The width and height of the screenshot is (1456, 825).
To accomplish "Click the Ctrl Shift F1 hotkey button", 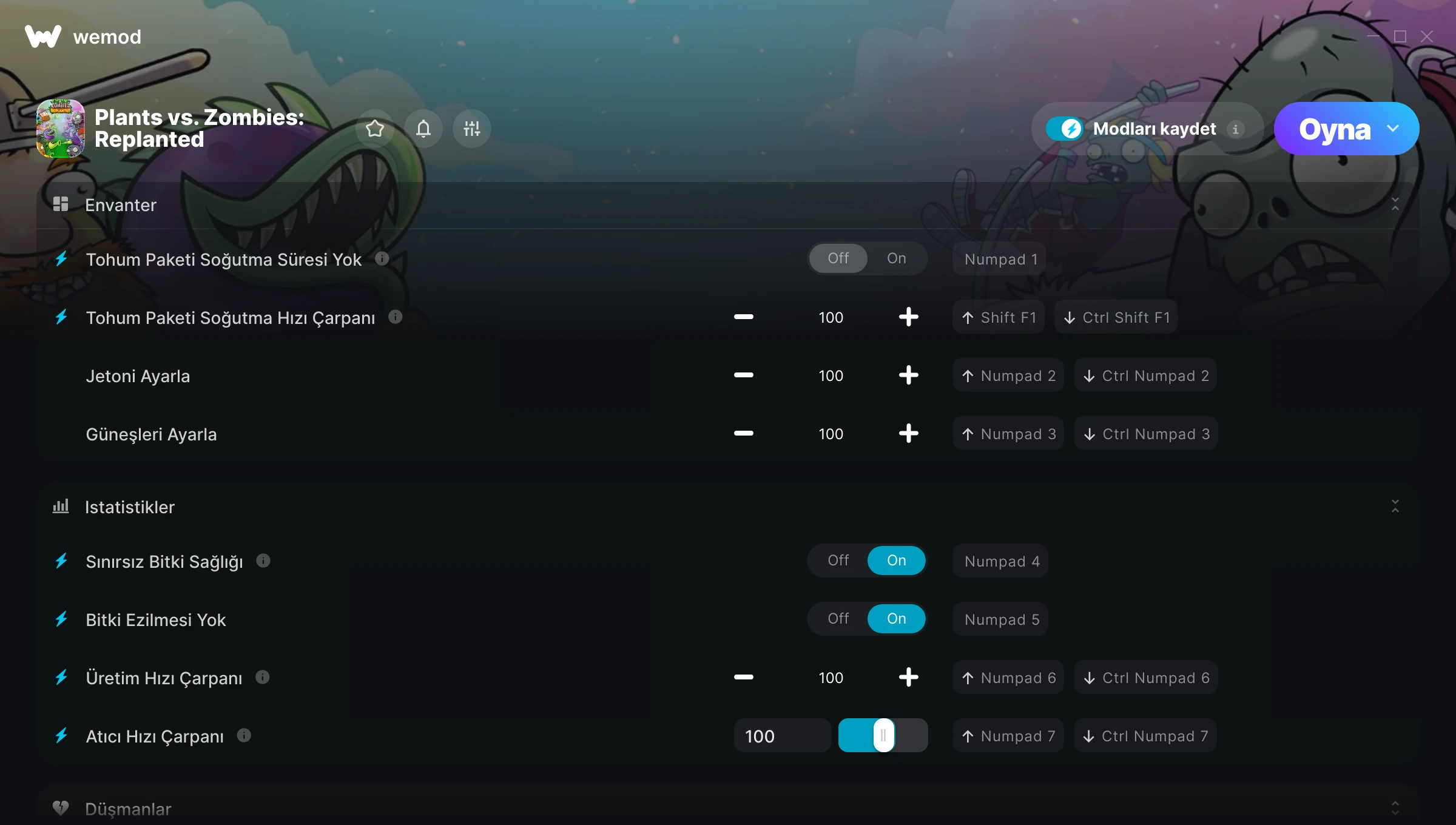I will click(1117, 317).
